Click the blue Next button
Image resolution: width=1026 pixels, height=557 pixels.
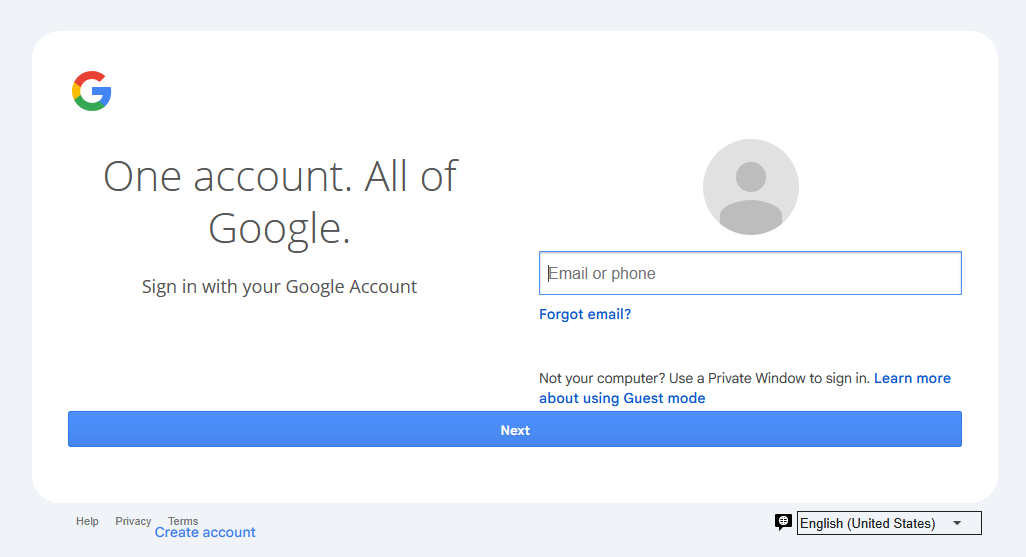tap(514, 429)
